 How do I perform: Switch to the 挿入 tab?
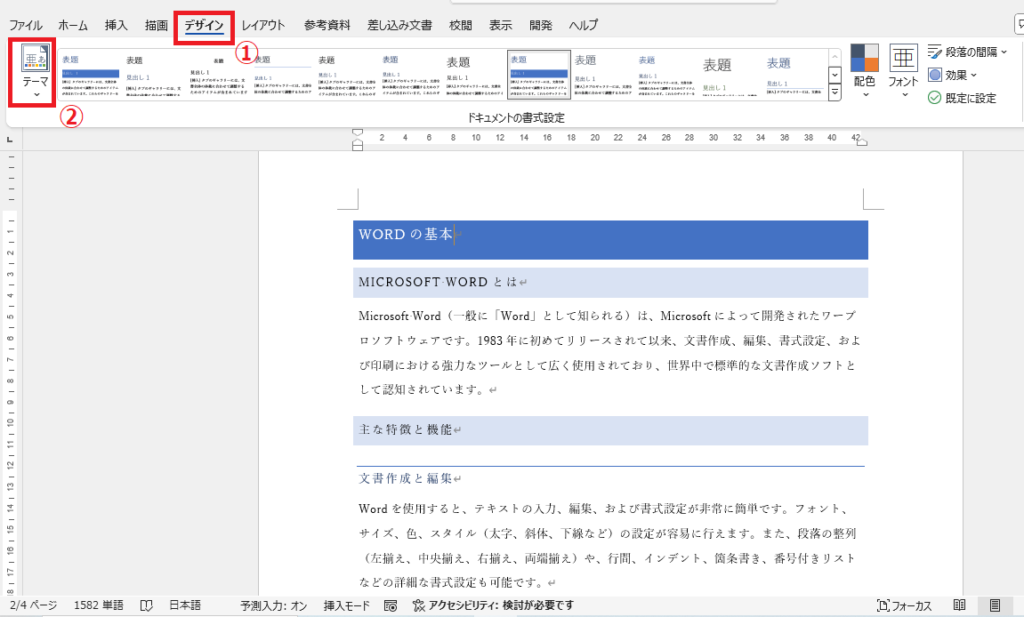click(116, 25)
